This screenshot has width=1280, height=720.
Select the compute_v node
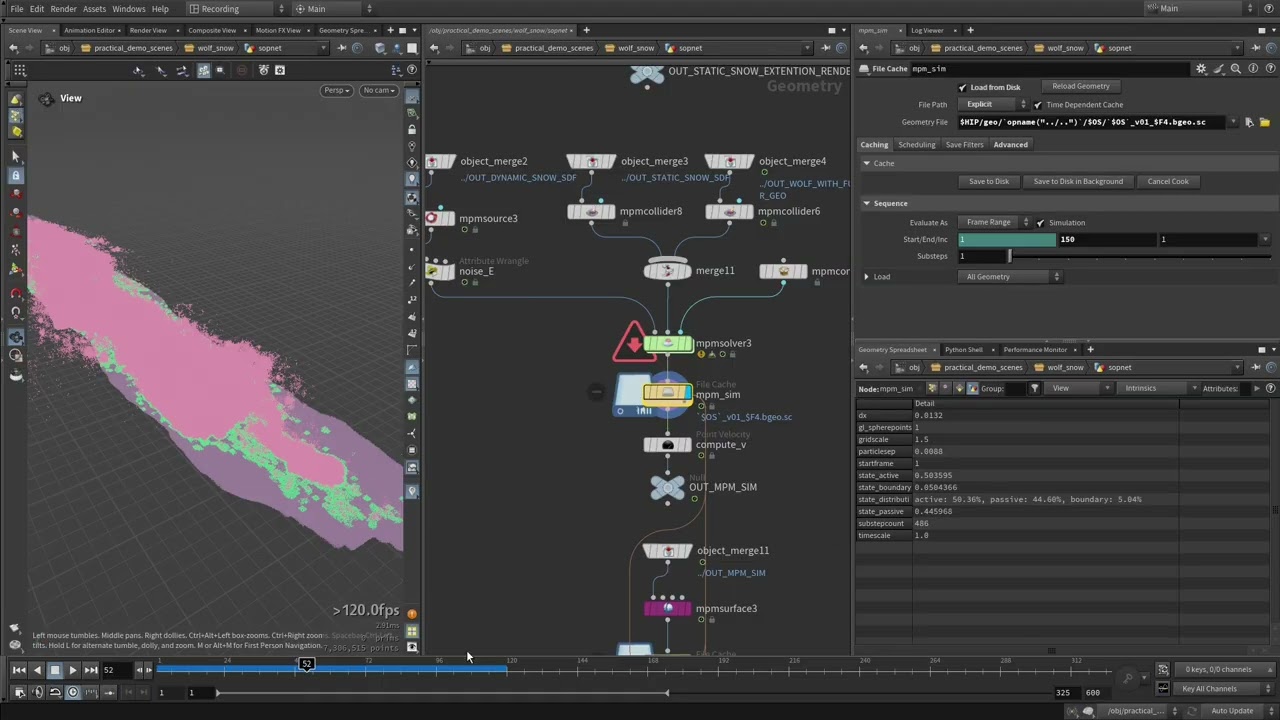pos(668,445)
